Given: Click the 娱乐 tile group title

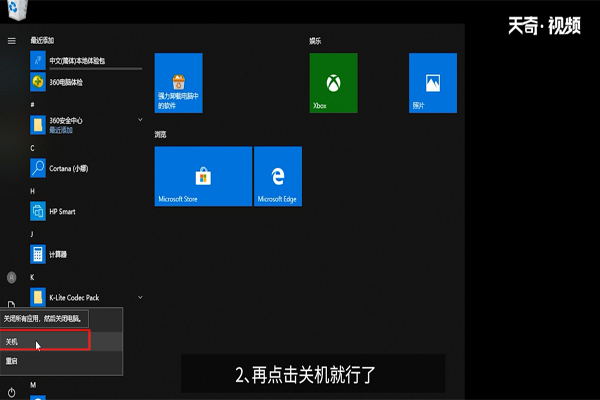Looking at the screenshot, I should pos(315,41).
